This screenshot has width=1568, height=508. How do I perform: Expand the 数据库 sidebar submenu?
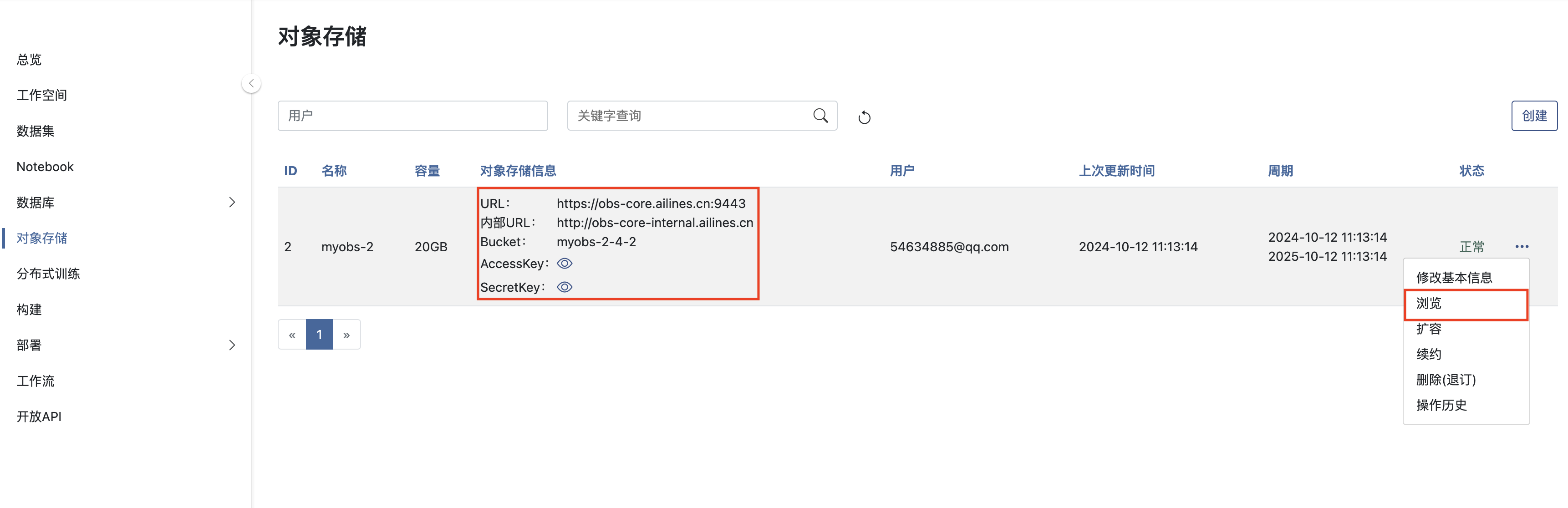click(x=231, y=202)
